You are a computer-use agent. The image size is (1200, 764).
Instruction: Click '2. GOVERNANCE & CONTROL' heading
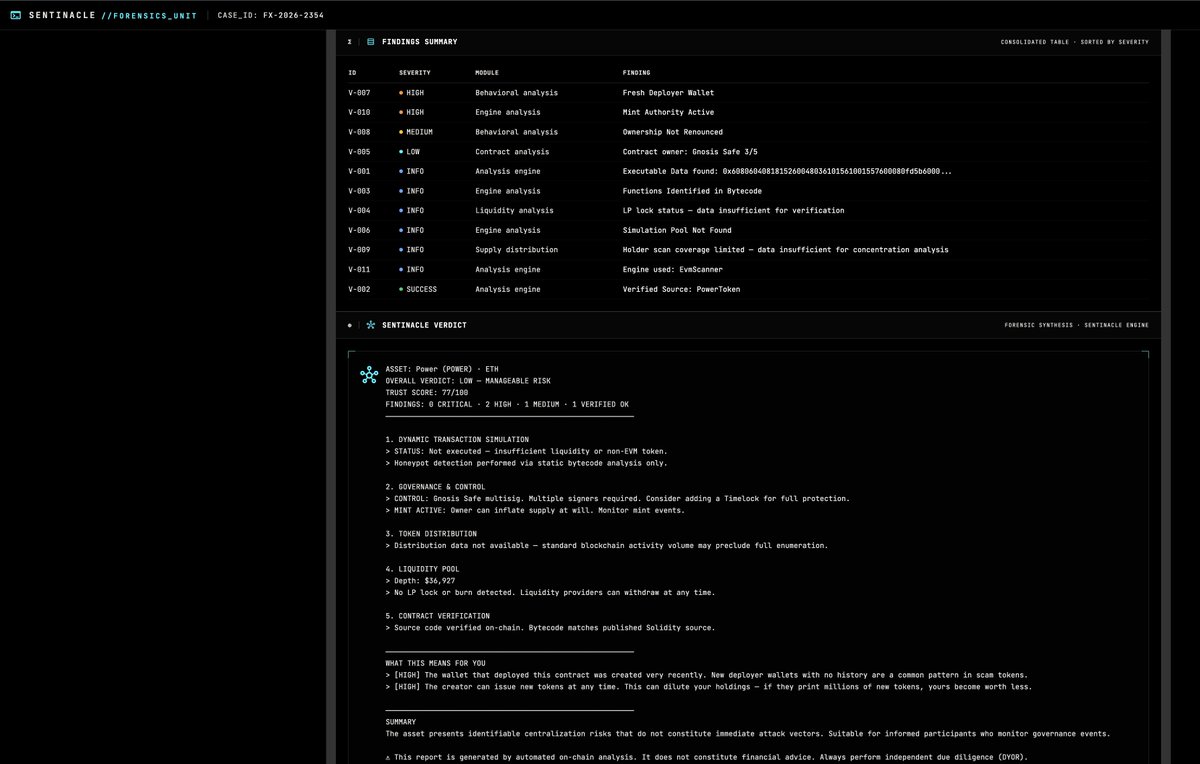[x=435, y=487]
